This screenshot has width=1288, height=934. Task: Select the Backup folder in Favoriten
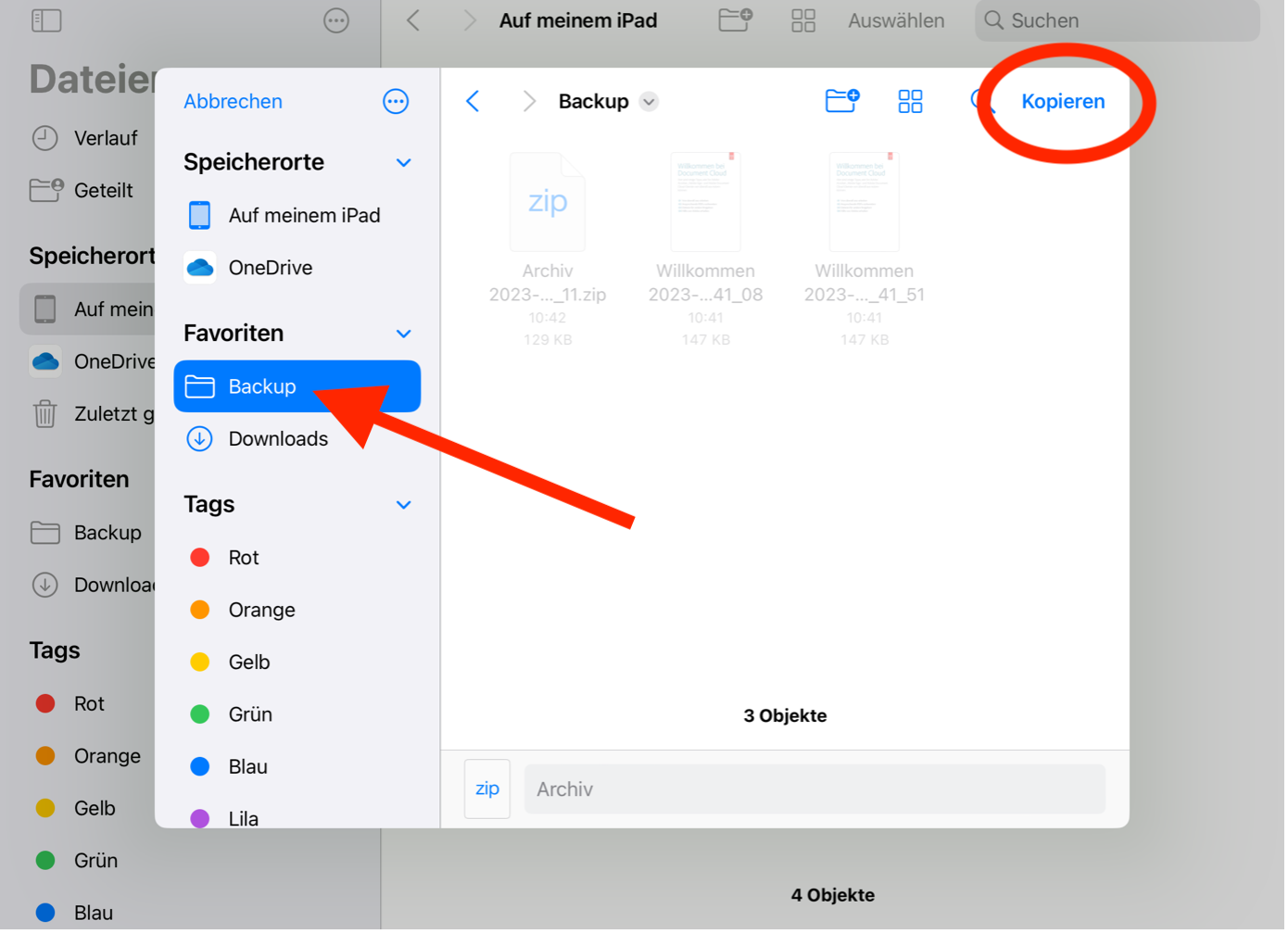coord(297,386)
